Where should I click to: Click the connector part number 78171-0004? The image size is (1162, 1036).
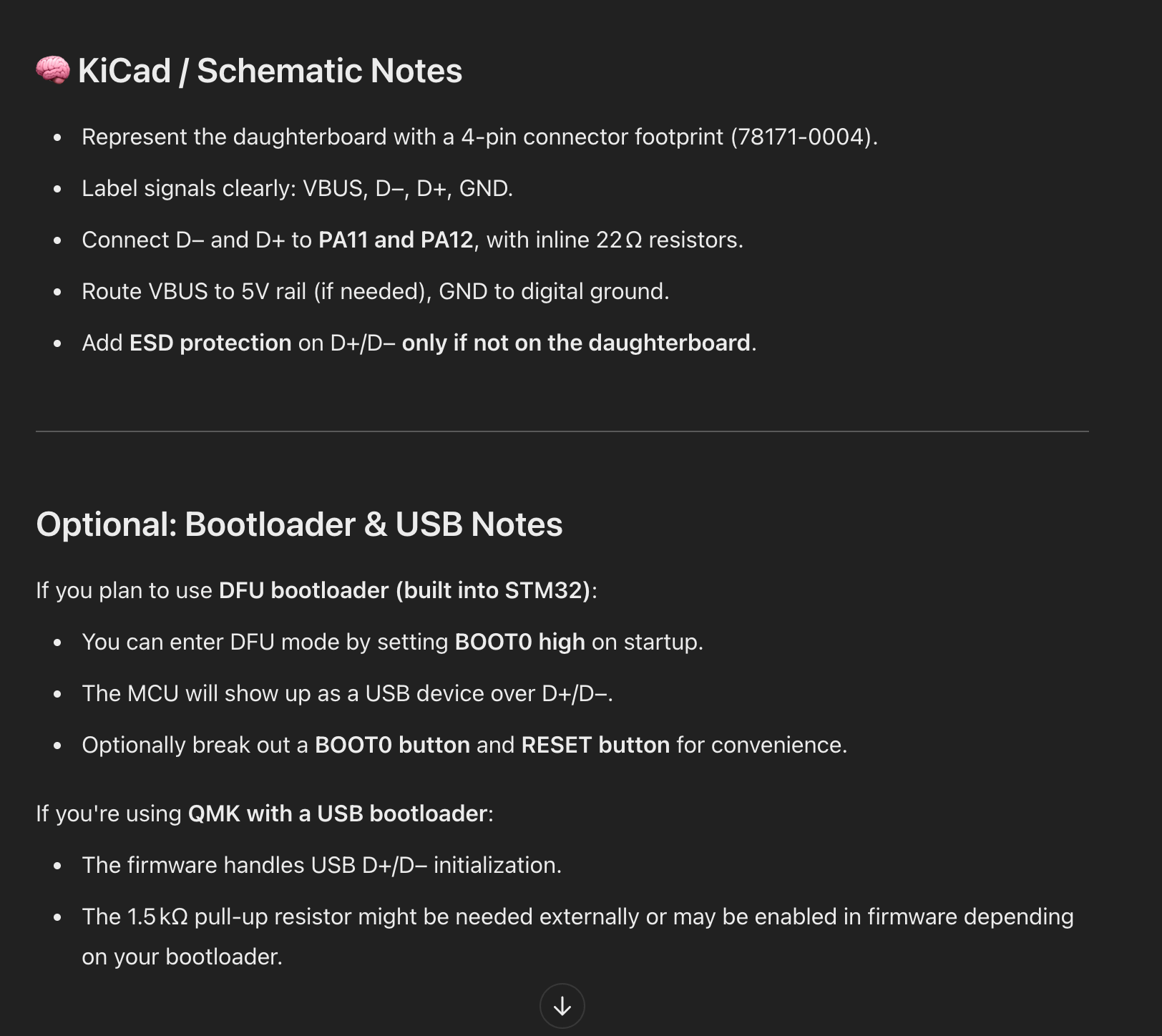pos(804,137)
